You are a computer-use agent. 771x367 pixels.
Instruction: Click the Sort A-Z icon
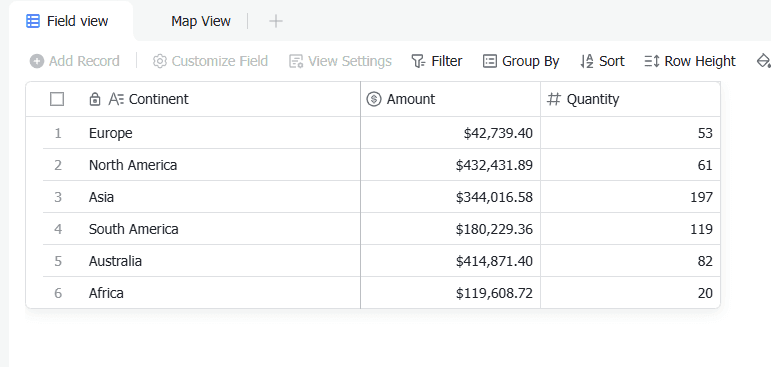click(x=587, y=61)
